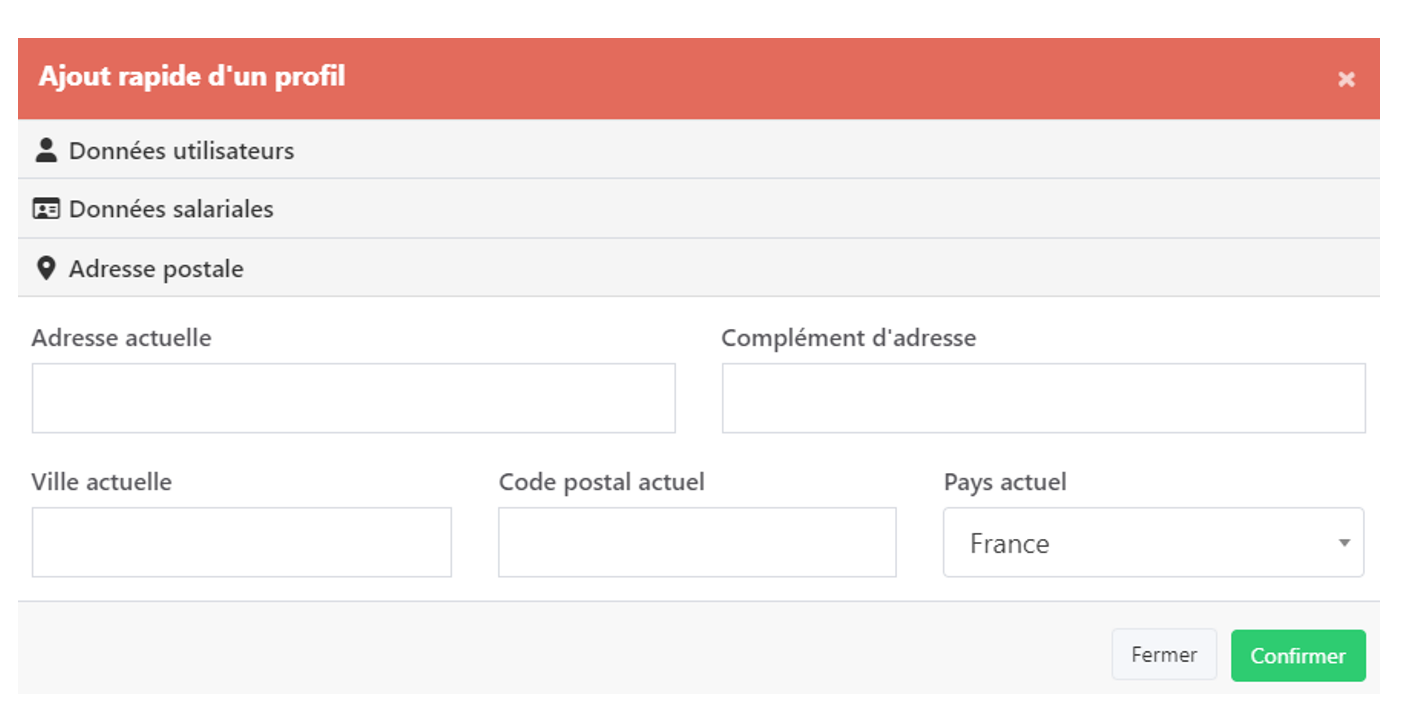Viewport: 1416px width, 702px height.
Task: Close the dialog with the X icon
Action: point(1346,79)
